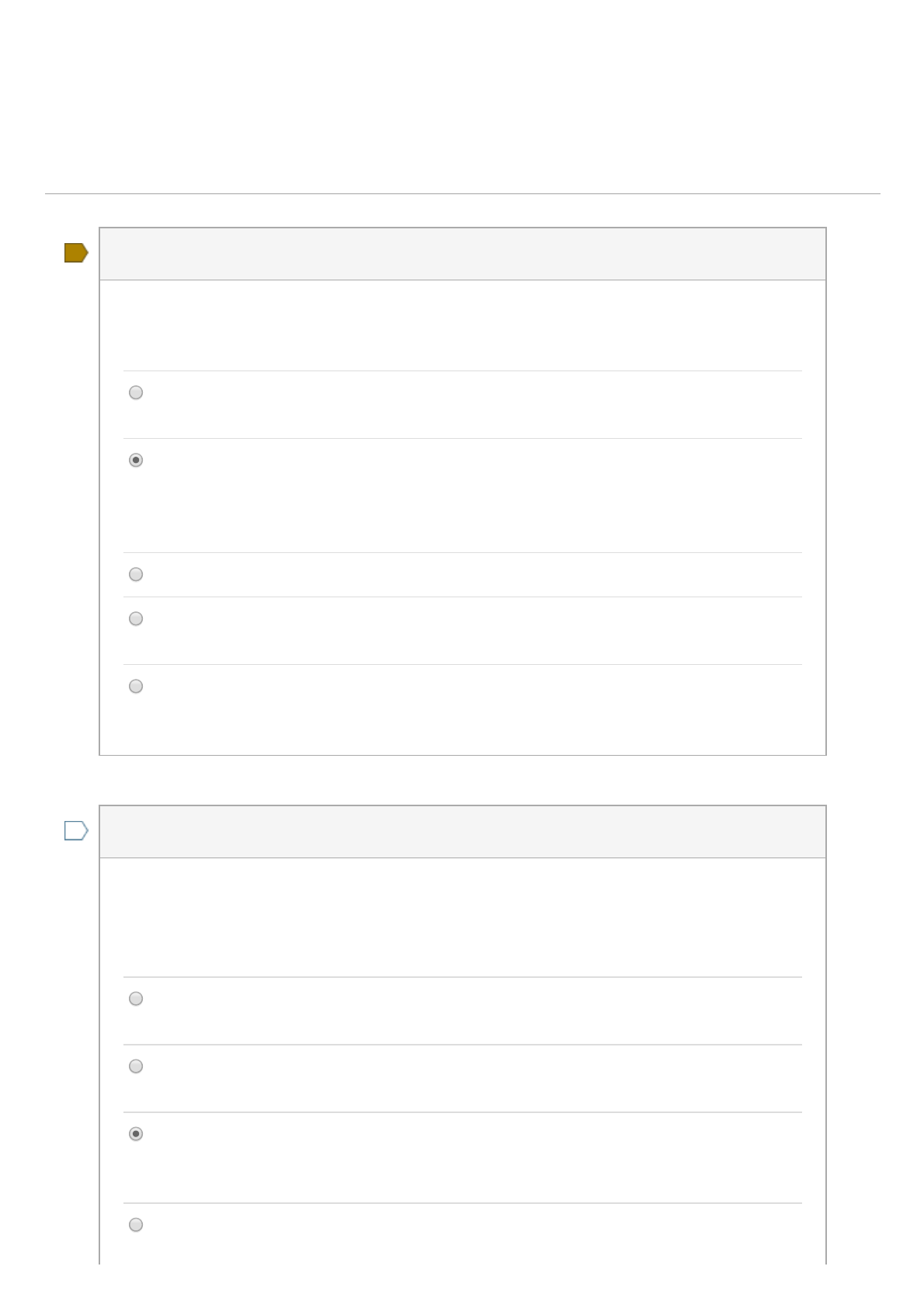Pick the fourth radio option in first question
This screenshot has width=924, height=1308.
136,619
